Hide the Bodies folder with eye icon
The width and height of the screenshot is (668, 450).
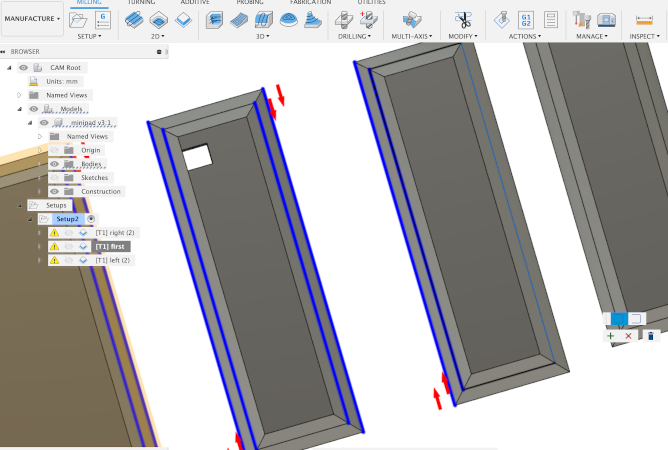pos(55,164)
